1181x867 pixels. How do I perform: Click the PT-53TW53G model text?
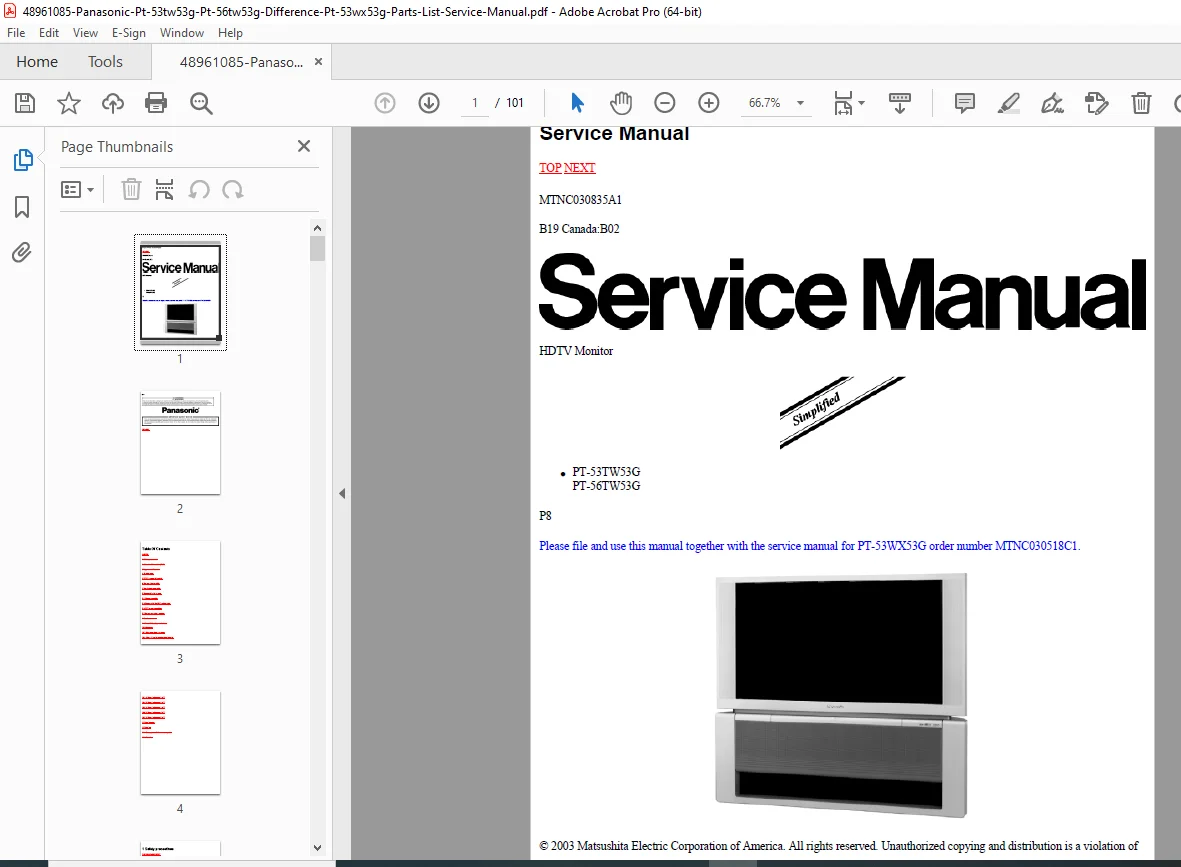pos(606,472)
